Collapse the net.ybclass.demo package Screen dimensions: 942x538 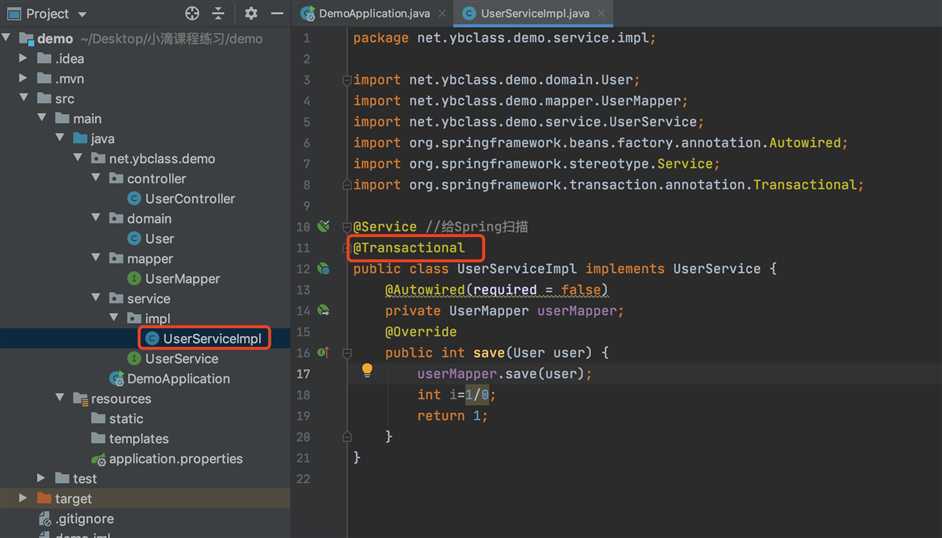click(77, 157)
